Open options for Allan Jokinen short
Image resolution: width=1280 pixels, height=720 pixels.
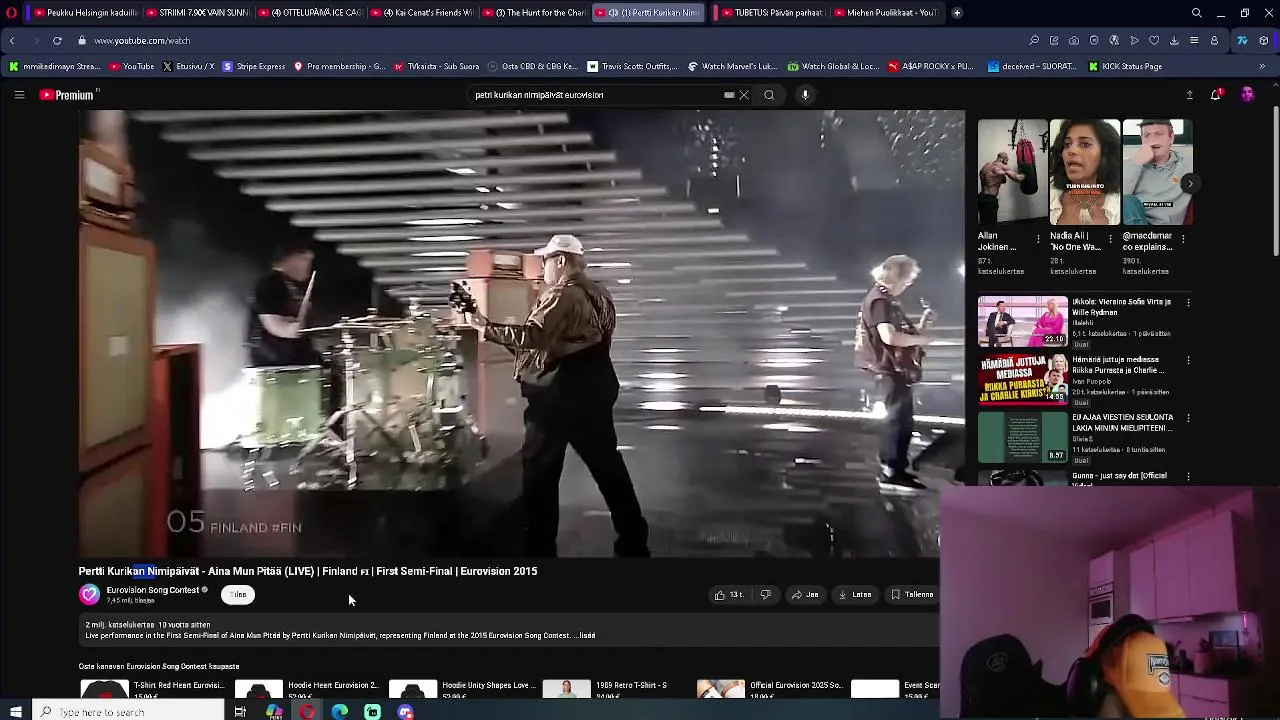click(1038, 239)
